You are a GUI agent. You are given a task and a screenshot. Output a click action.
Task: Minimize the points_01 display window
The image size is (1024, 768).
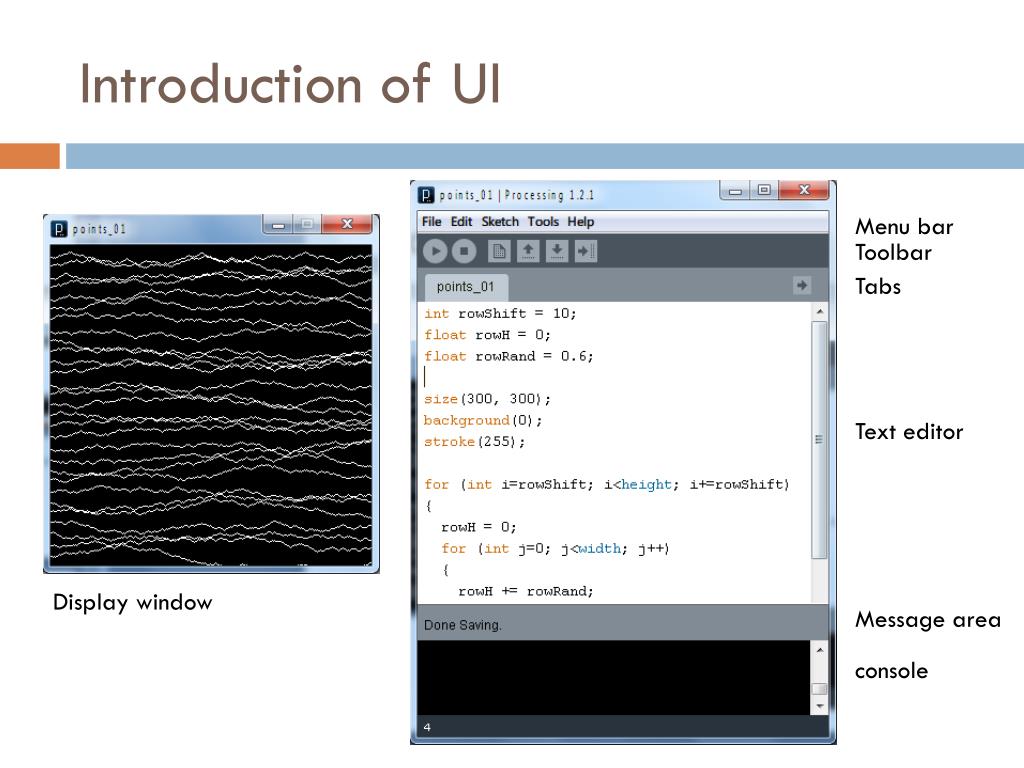(x=278, y=225)
